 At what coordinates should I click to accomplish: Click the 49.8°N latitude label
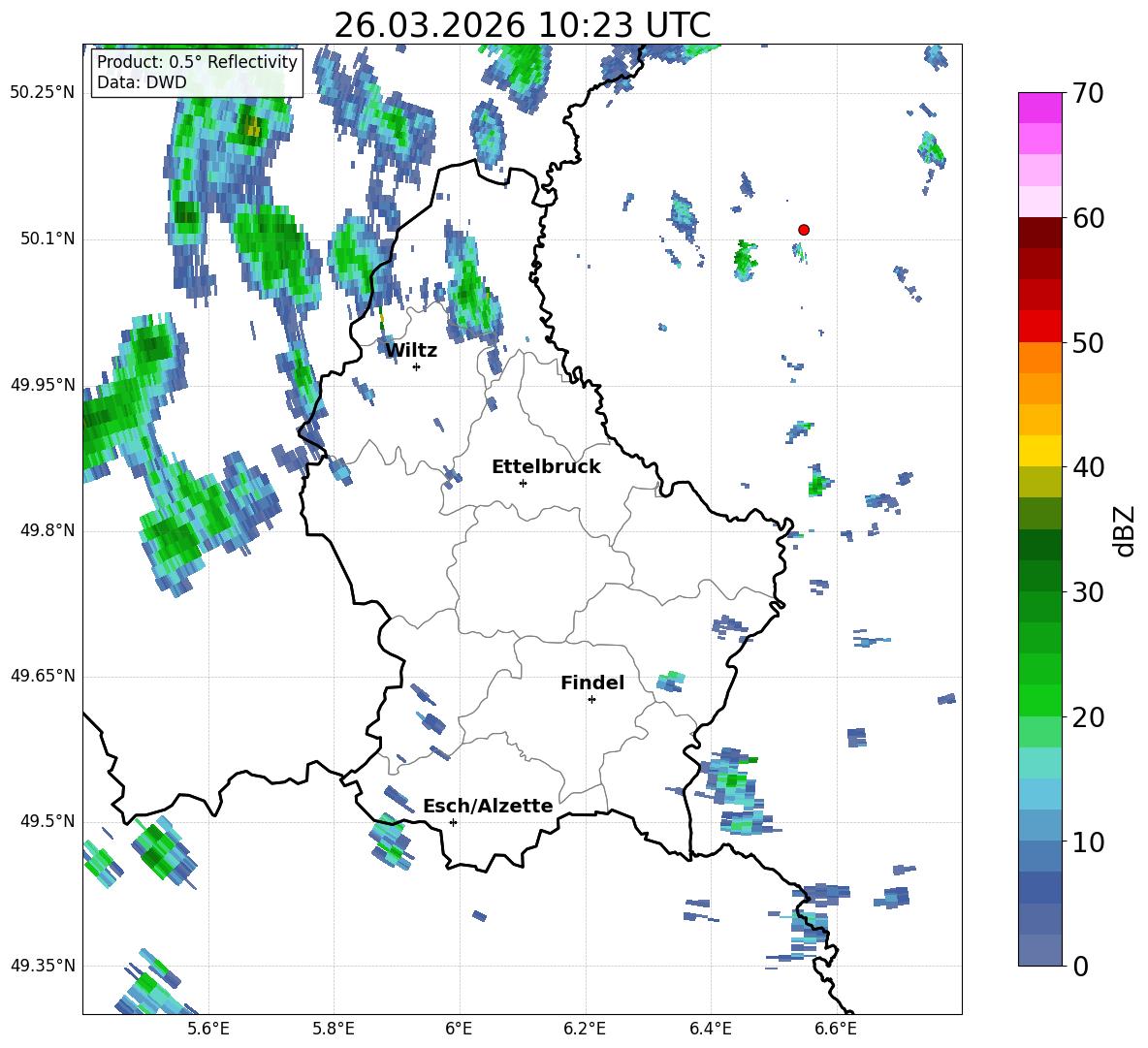pyautogui.click(x=48, y=530)
